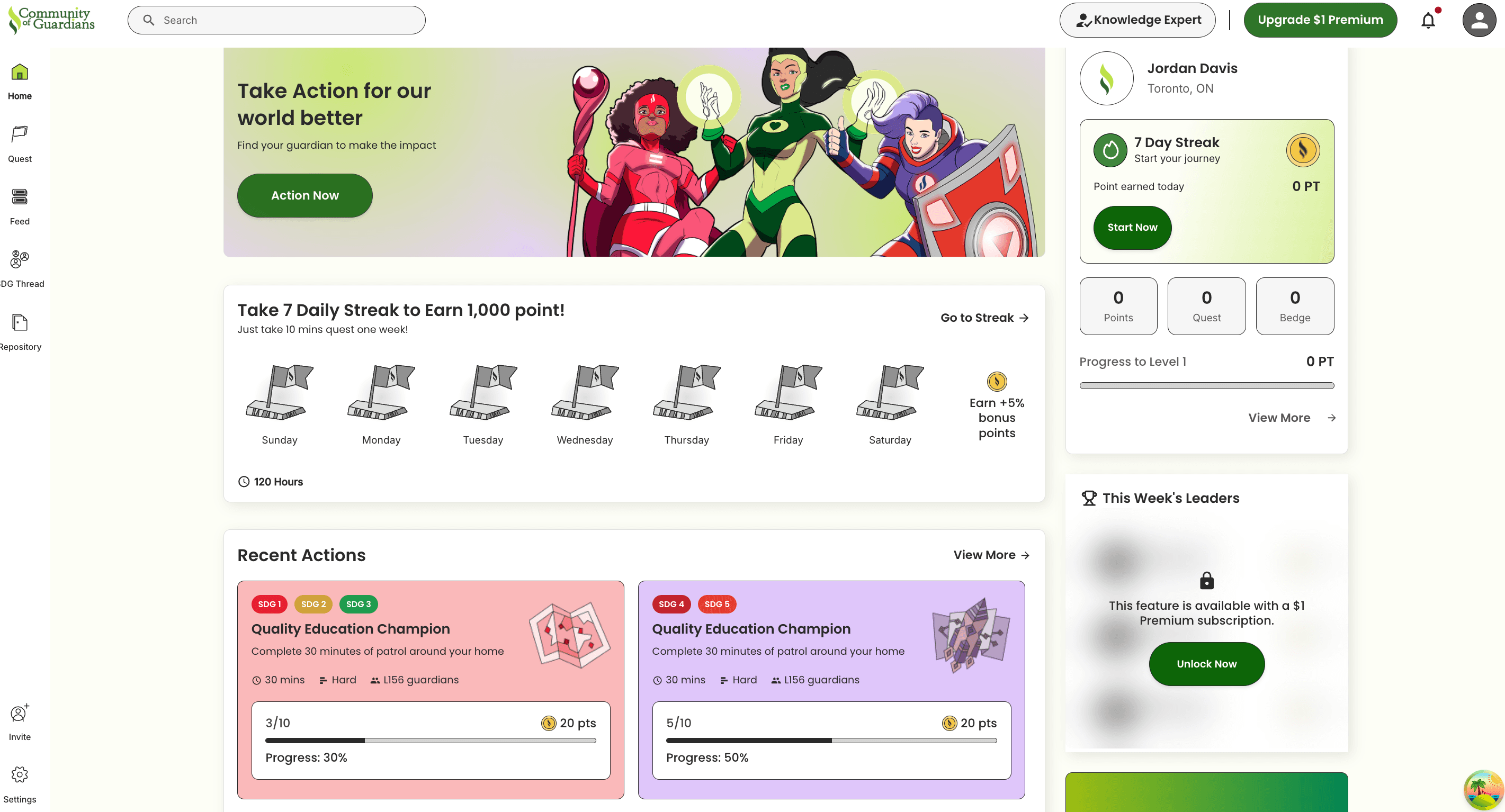Go to SDG Thread section
Image resolution: width=1505 pixels, height=812 pixels.
click(x=20, y=268)
